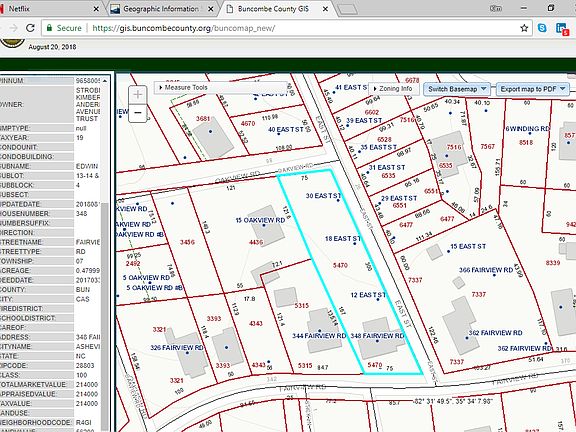The width and height of the screenshot is (576, 432).
Task: Click the green Secure padlock icon
Action: [49, 28]
